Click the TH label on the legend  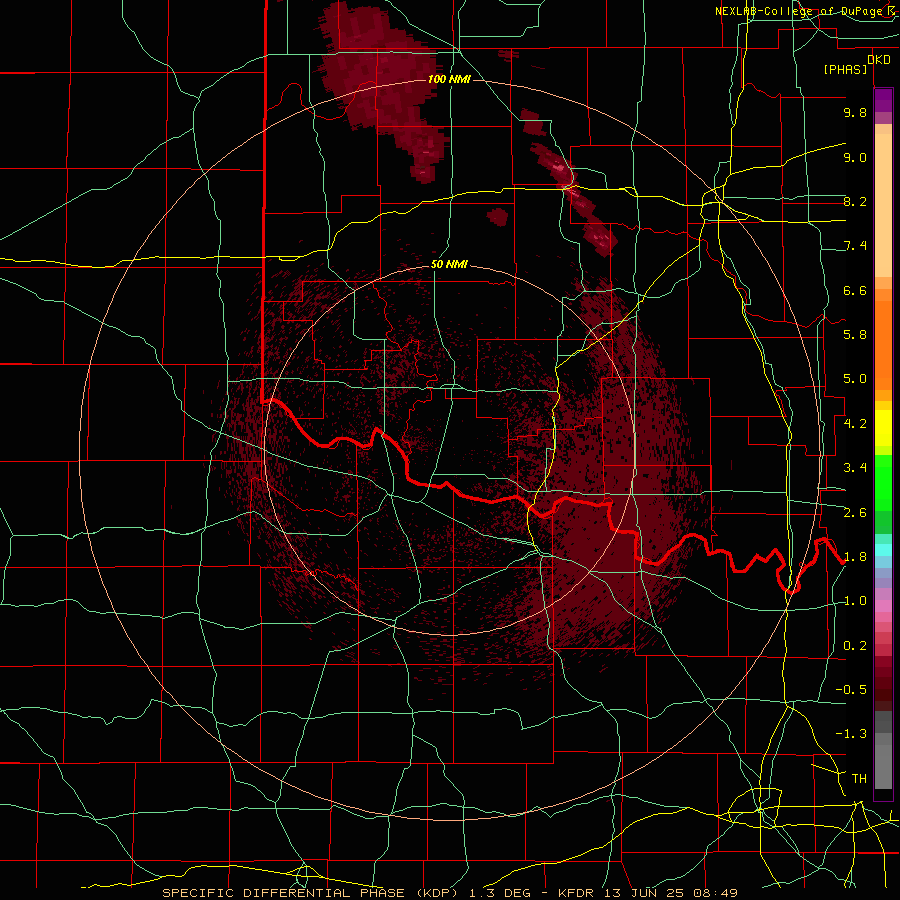859,779
